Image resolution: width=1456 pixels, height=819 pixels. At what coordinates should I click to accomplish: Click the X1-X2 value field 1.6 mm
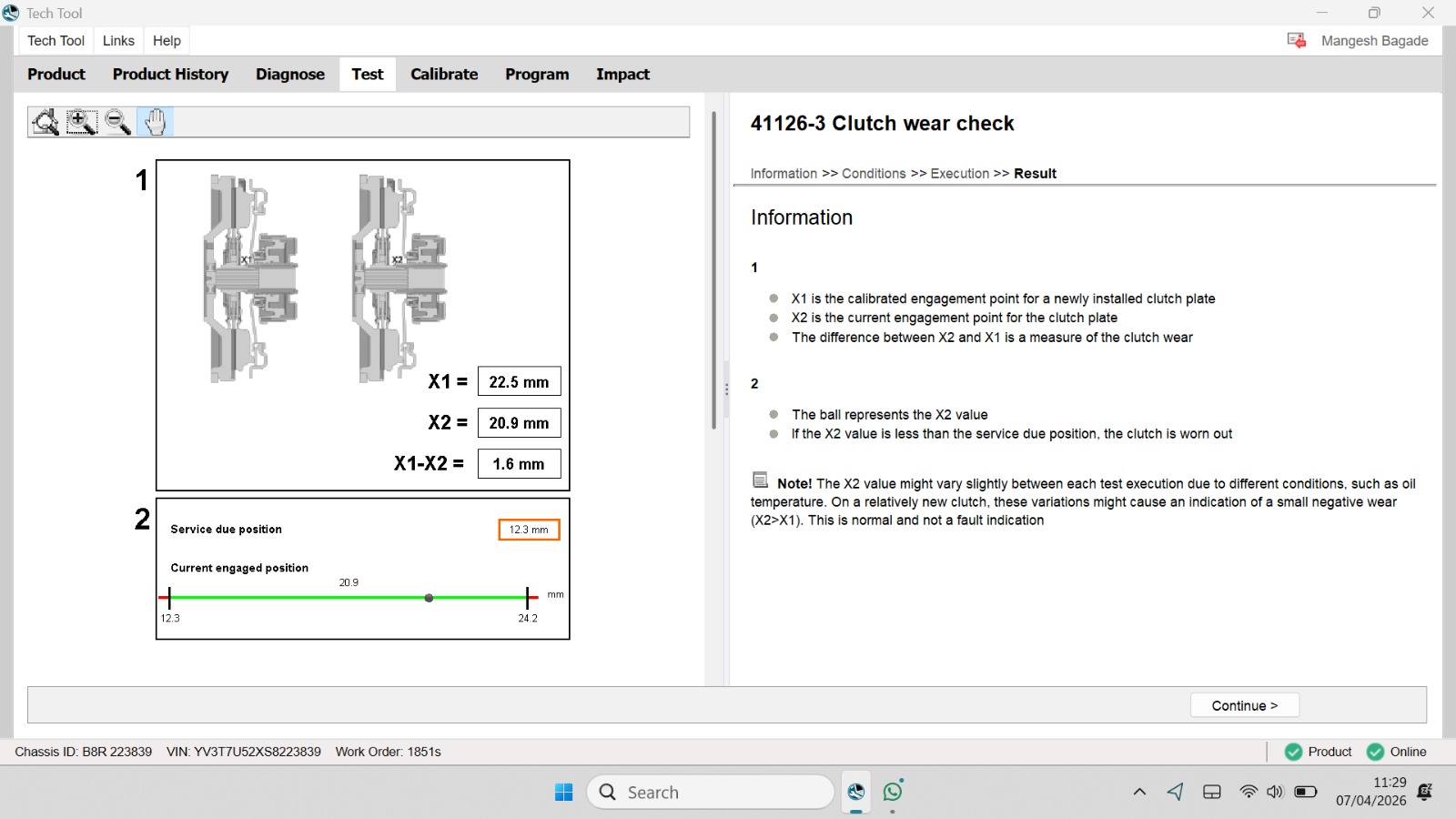[x=519, y=464]
